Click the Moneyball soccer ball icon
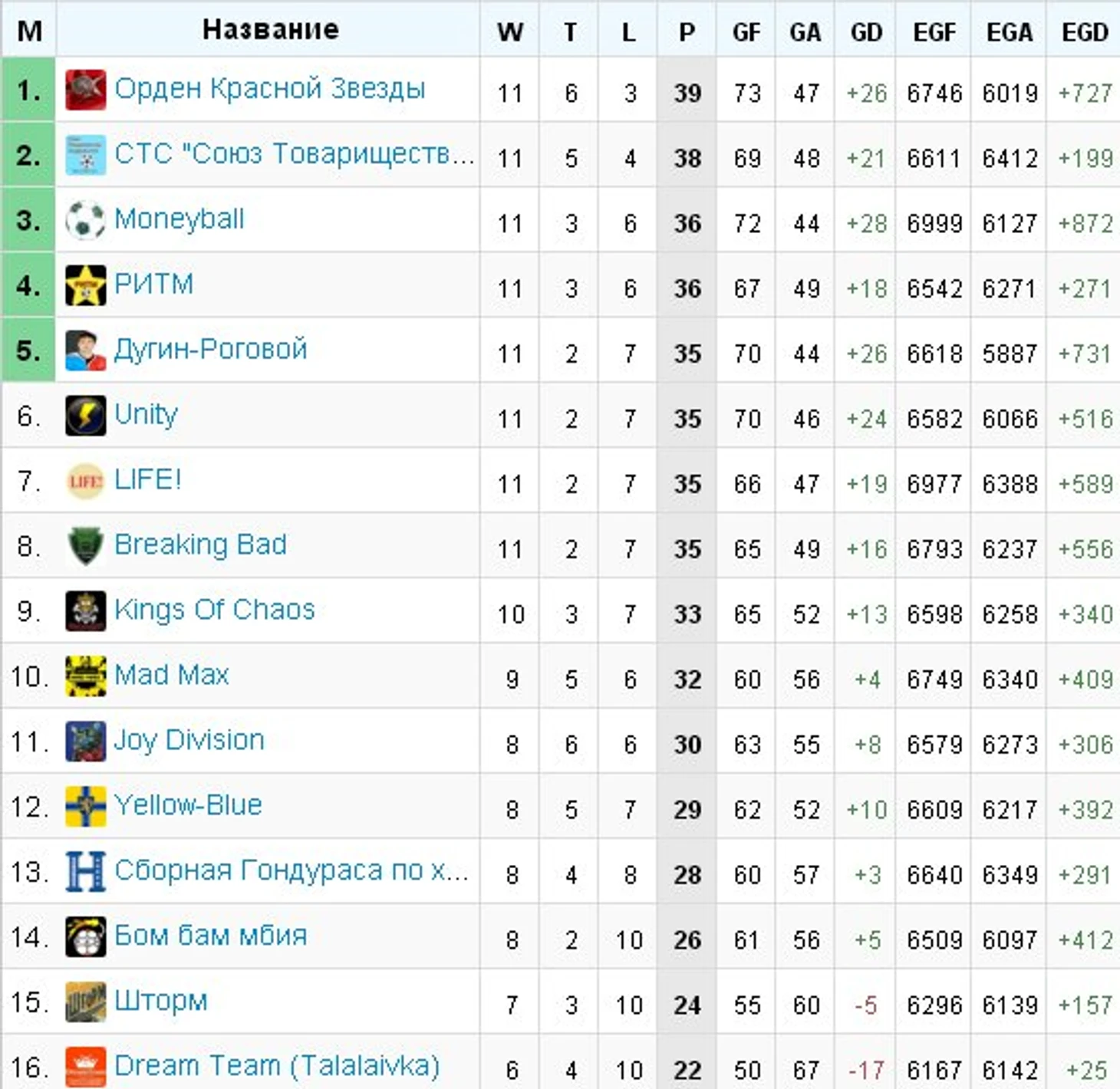The image size is (1120, 1089). (85, 220)
